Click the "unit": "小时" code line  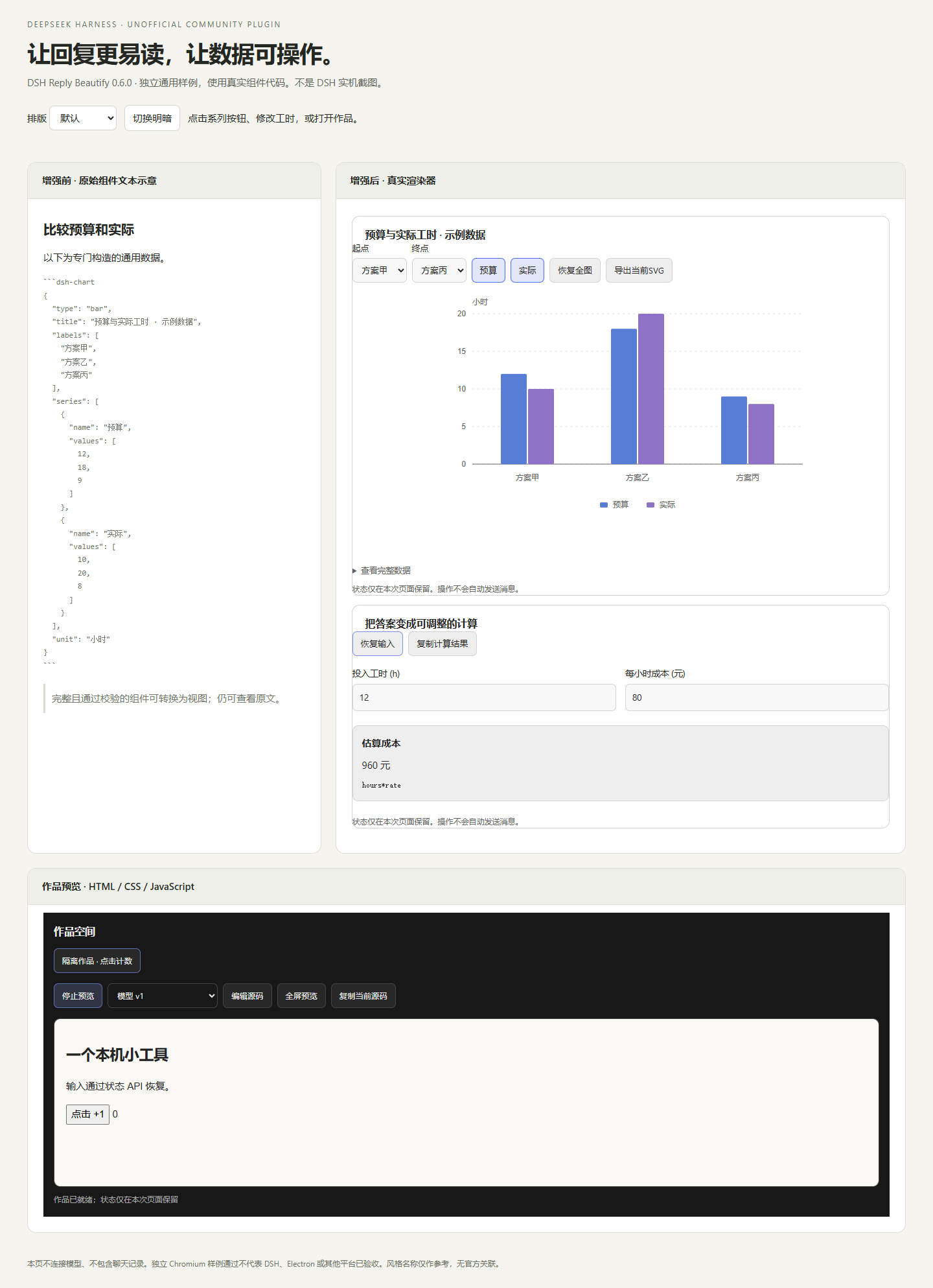81,639
